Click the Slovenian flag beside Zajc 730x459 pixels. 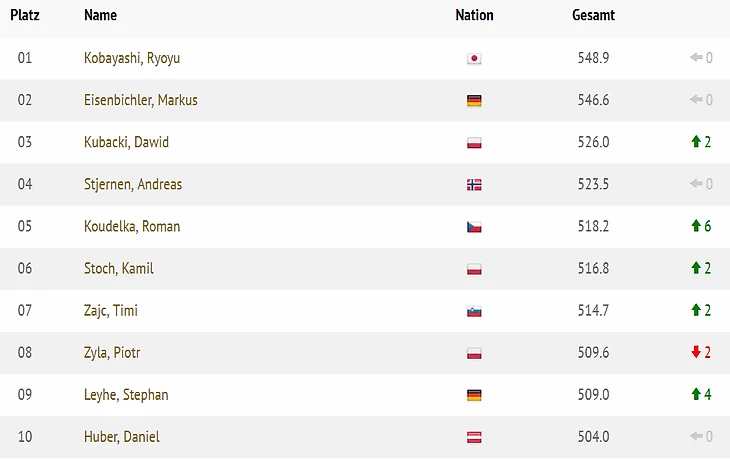tap(474, 311)
